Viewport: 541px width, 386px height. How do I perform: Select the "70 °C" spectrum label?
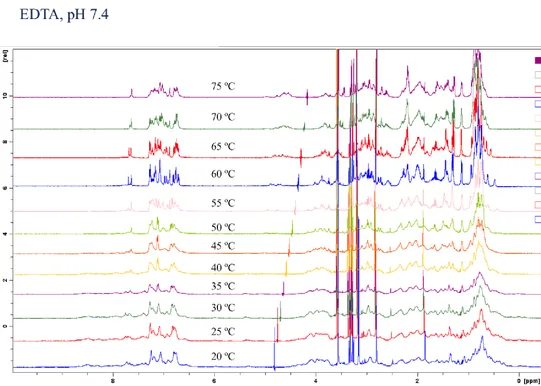[223, 117]
